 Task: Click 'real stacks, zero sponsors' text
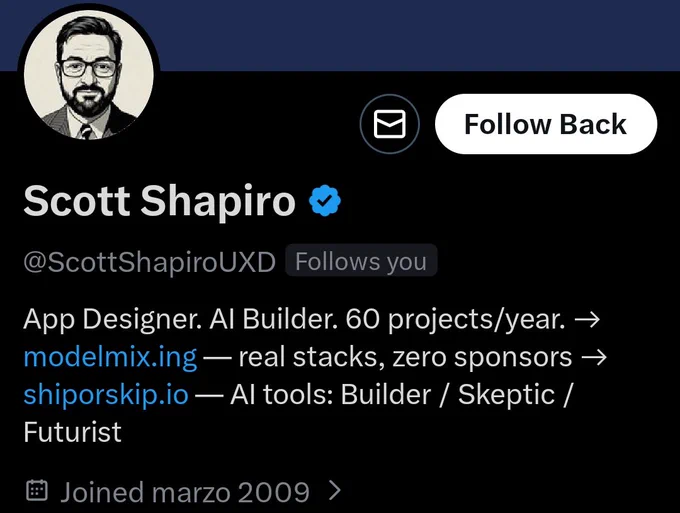405,358
